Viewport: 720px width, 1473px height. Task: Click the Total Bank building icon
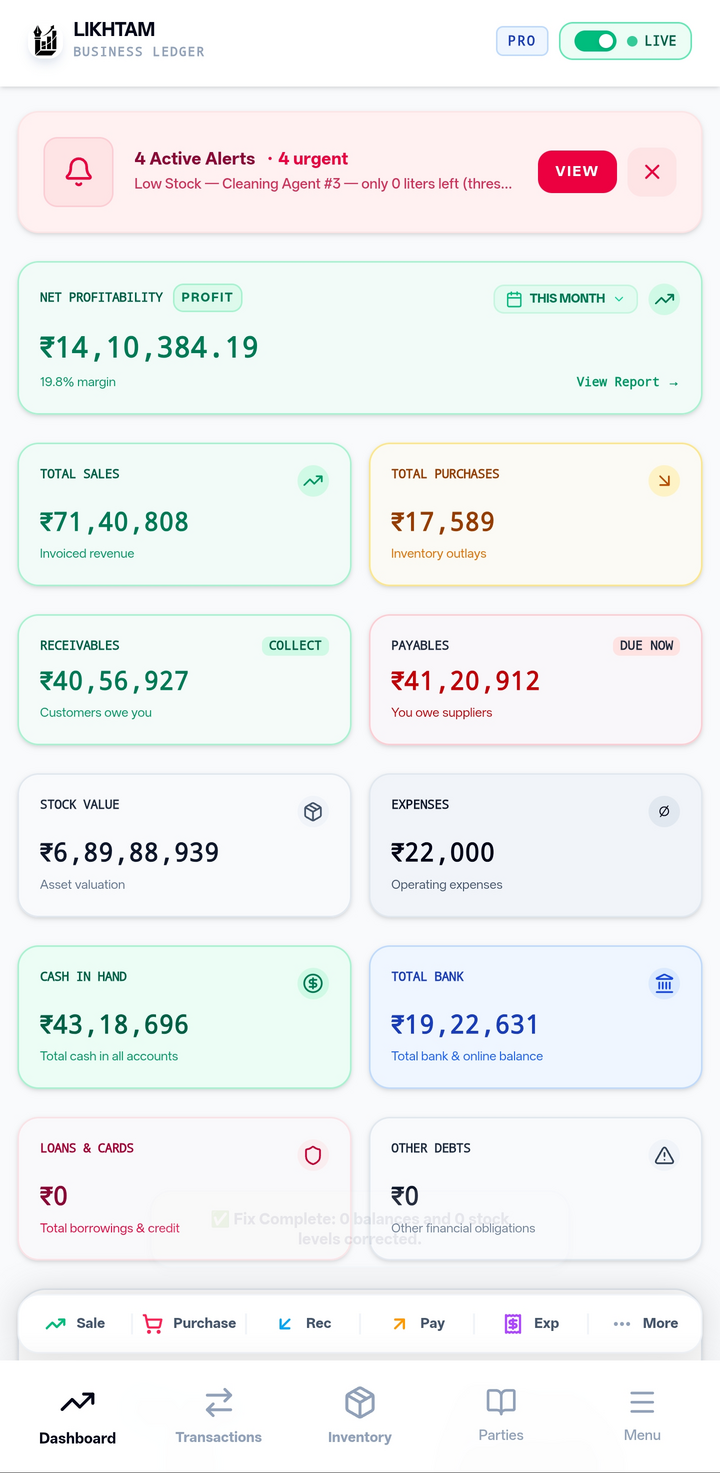pos(664,984)
